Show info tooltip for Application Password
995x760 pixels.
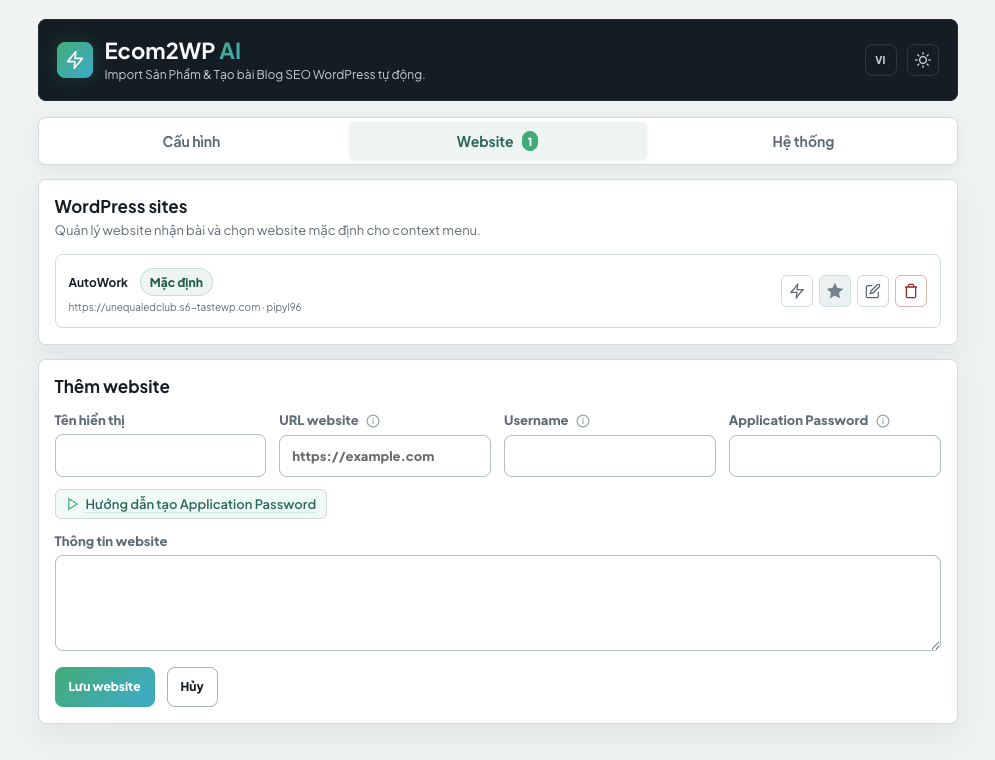tap(883, 421)
